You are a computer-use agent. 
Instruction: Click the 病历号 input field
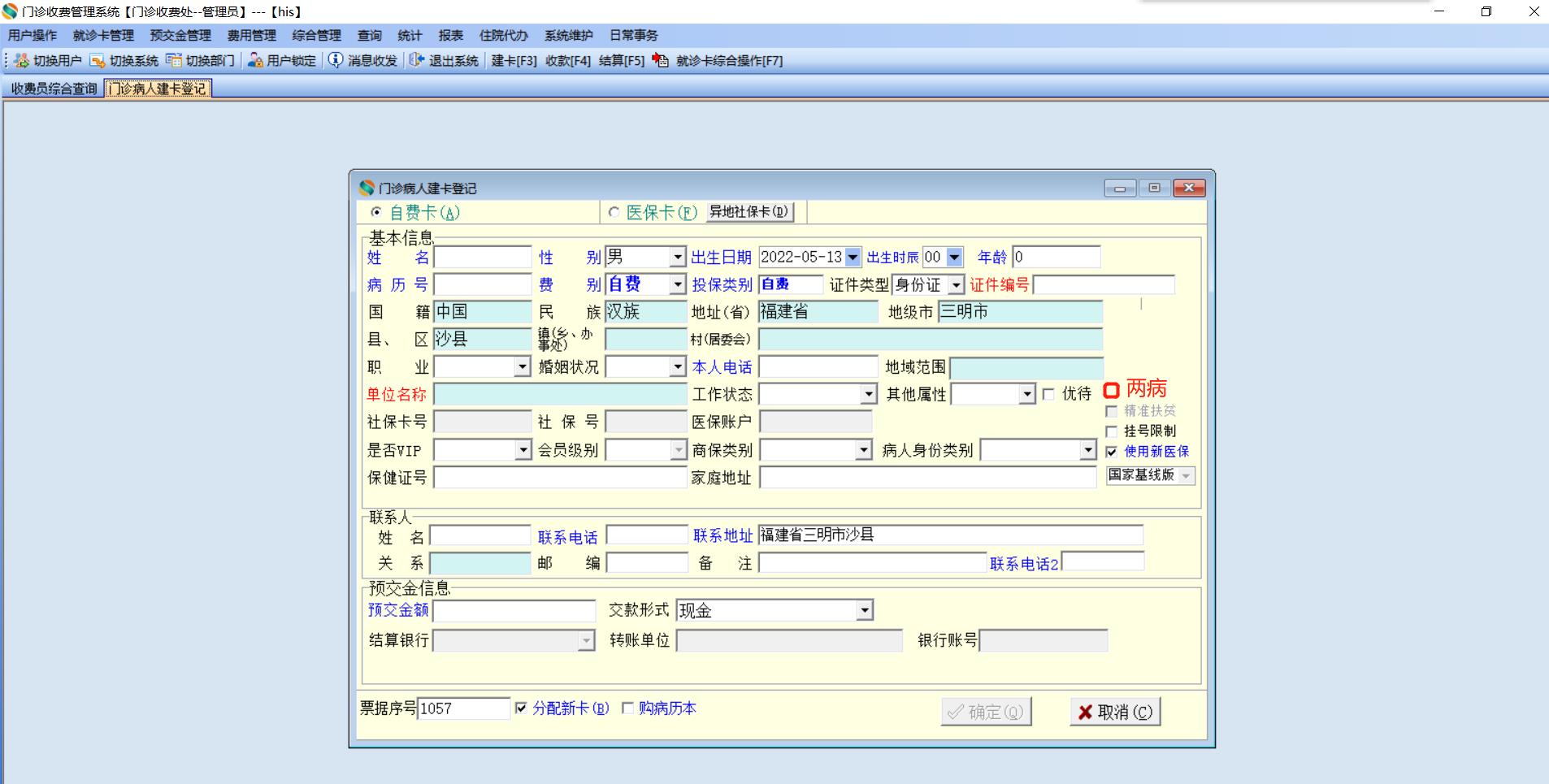[x=483, y=284]
